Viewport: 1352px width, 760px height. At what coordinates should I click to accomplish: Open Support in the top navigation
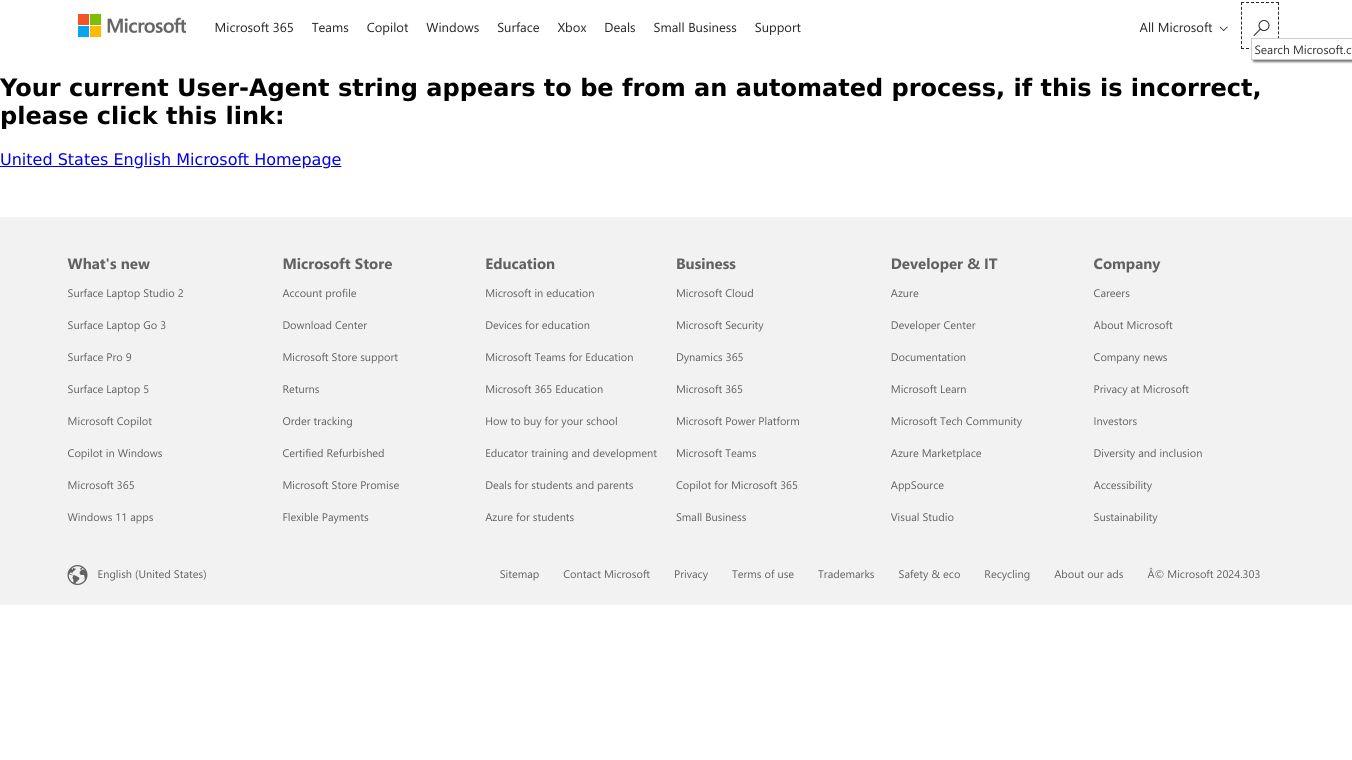pos(777,28)
